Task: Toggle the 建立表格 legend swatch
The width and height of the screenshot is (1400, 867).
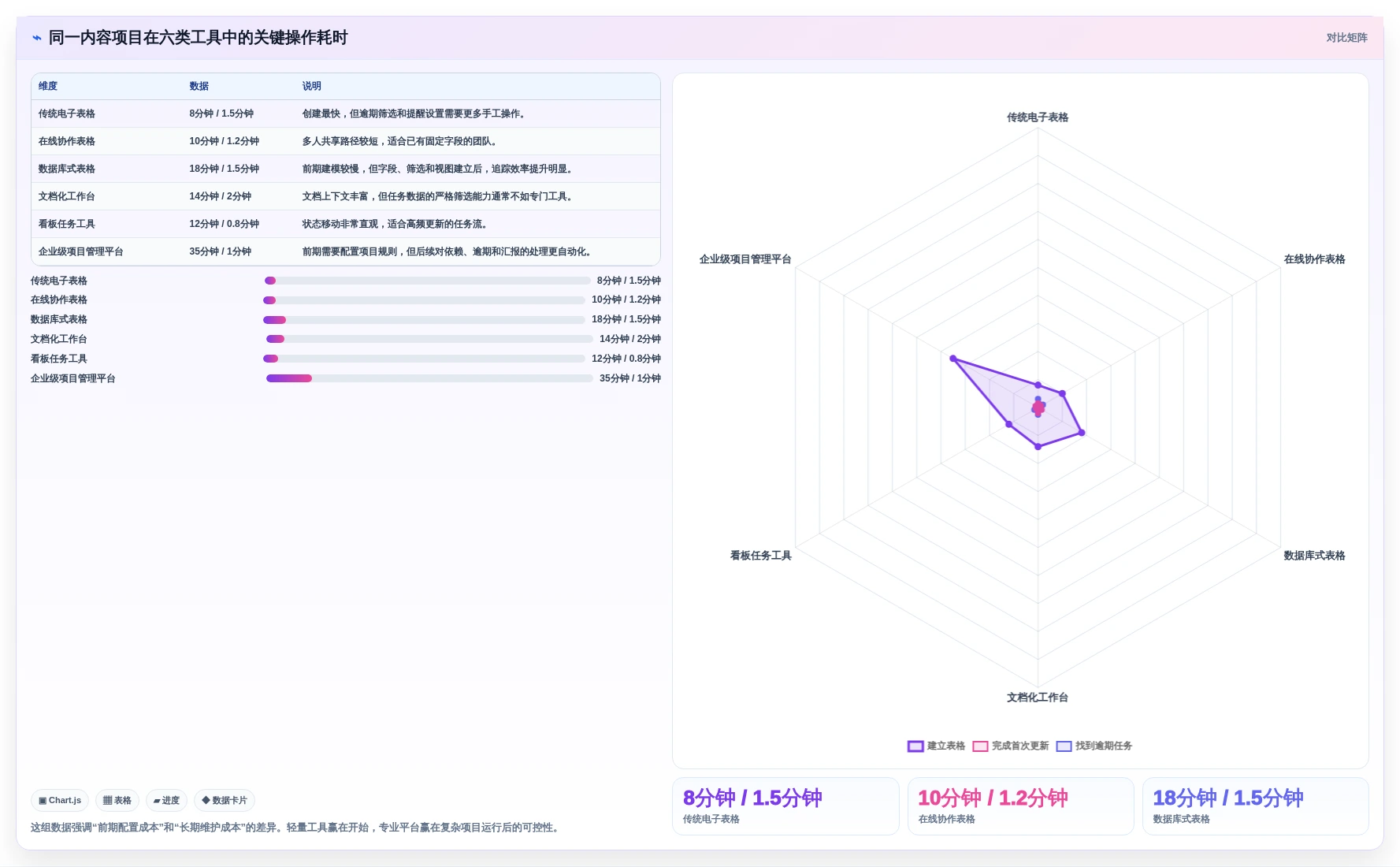Action: click(915, 746)
